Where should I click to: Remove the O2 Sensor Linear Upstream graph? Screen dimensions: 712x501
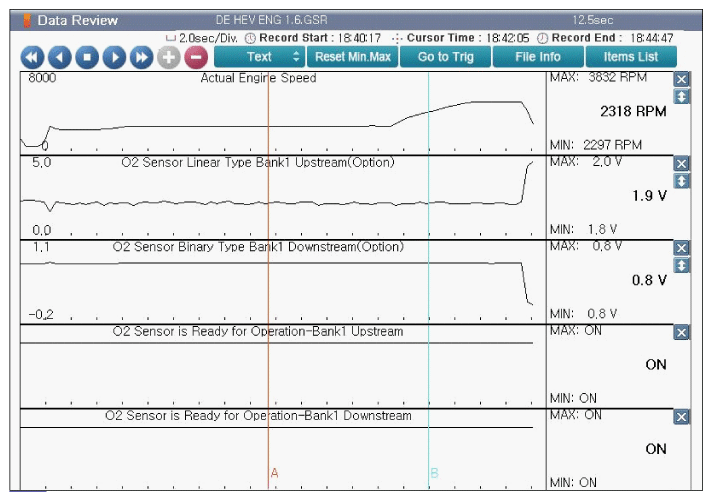pos(682,164)
